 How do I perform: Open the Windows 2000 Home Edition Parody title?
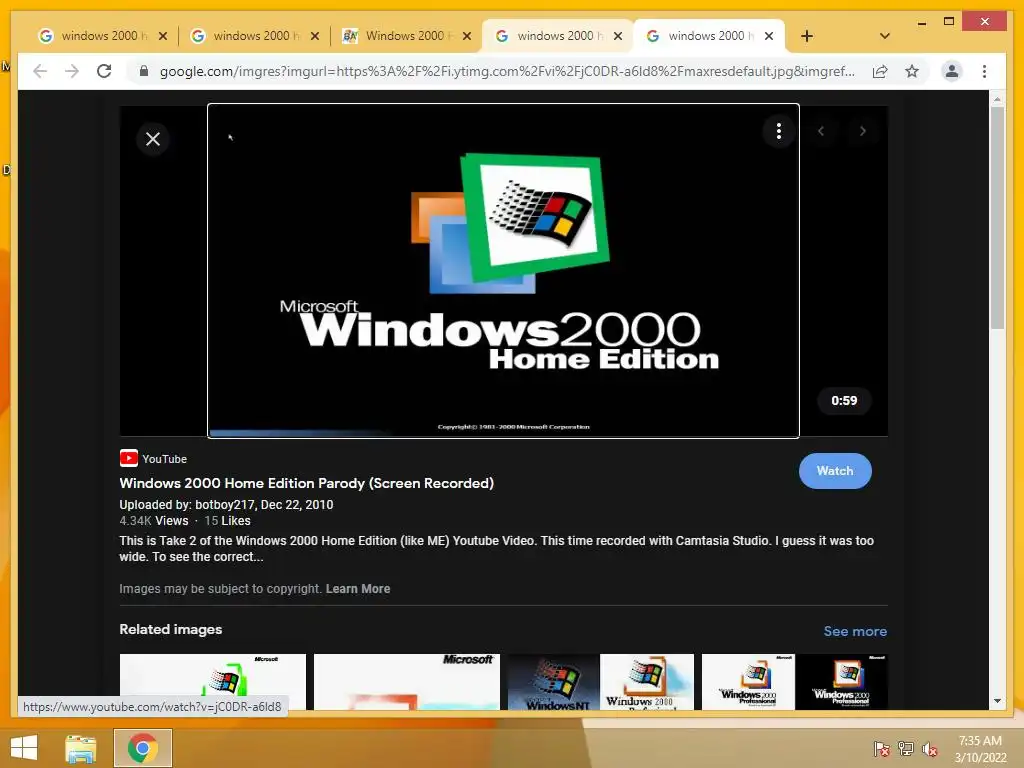click(306, 483)
